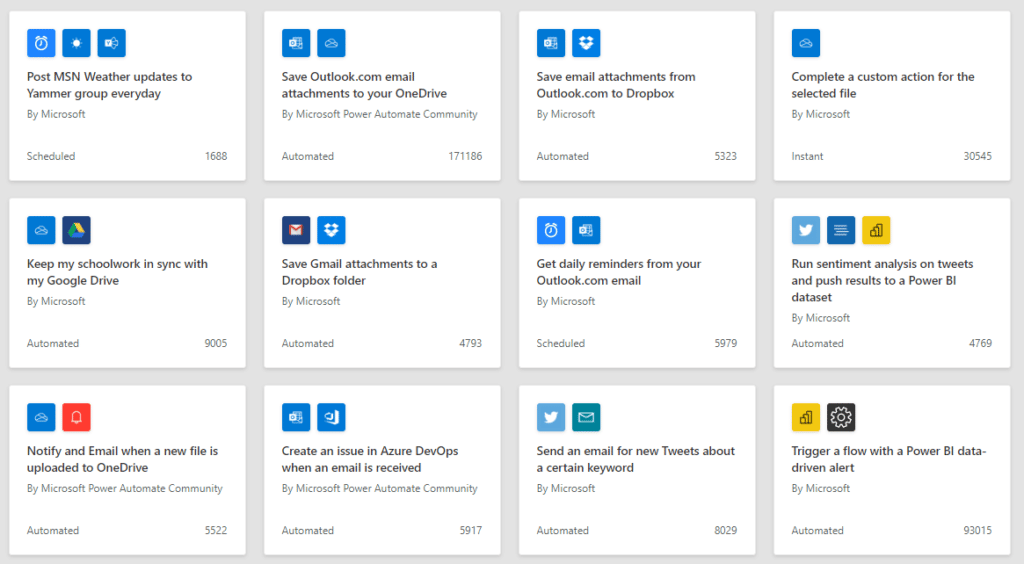
Task: Click the Google Drive icon
Action: click(x=76, y=230)
